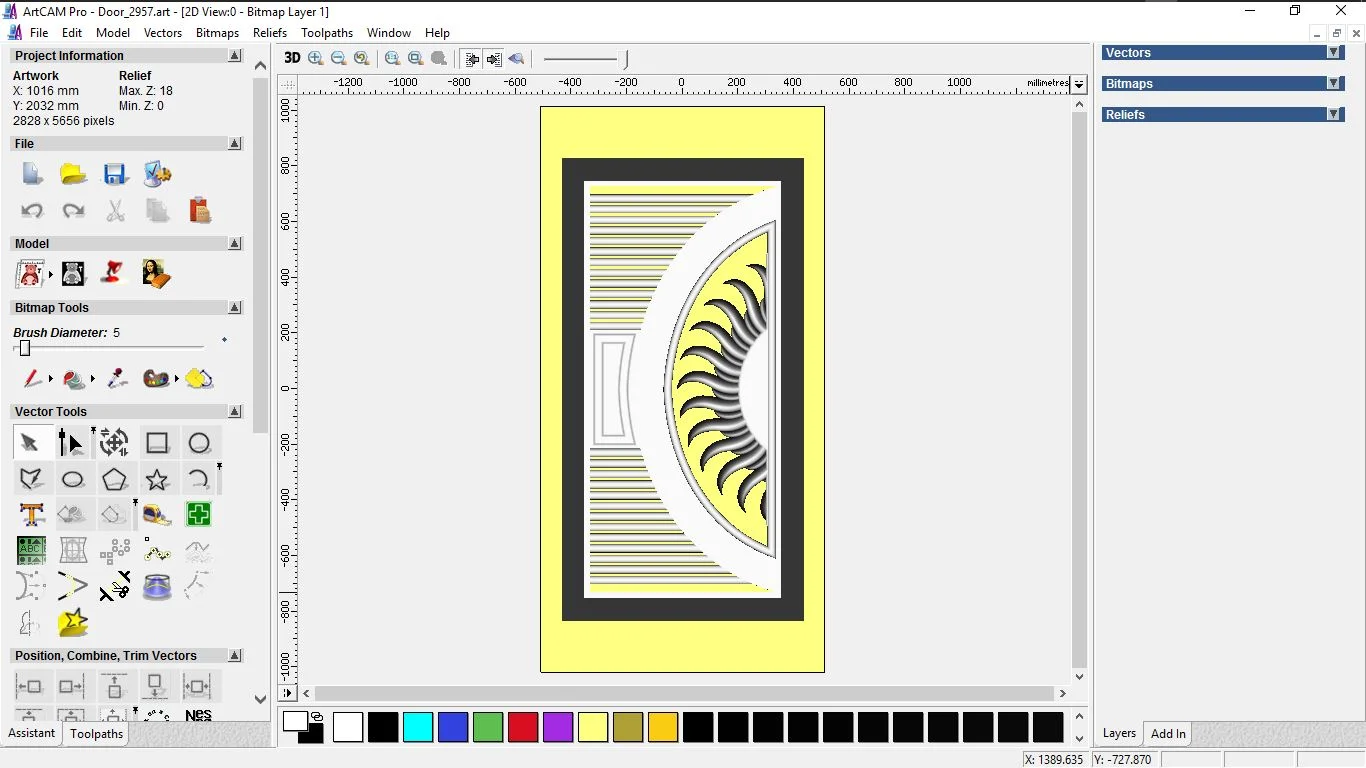Screen dimensions: 1366x768
Task: Select the Create Polygon vector tool
Action: pyautogui.click(x=114, y=479)
